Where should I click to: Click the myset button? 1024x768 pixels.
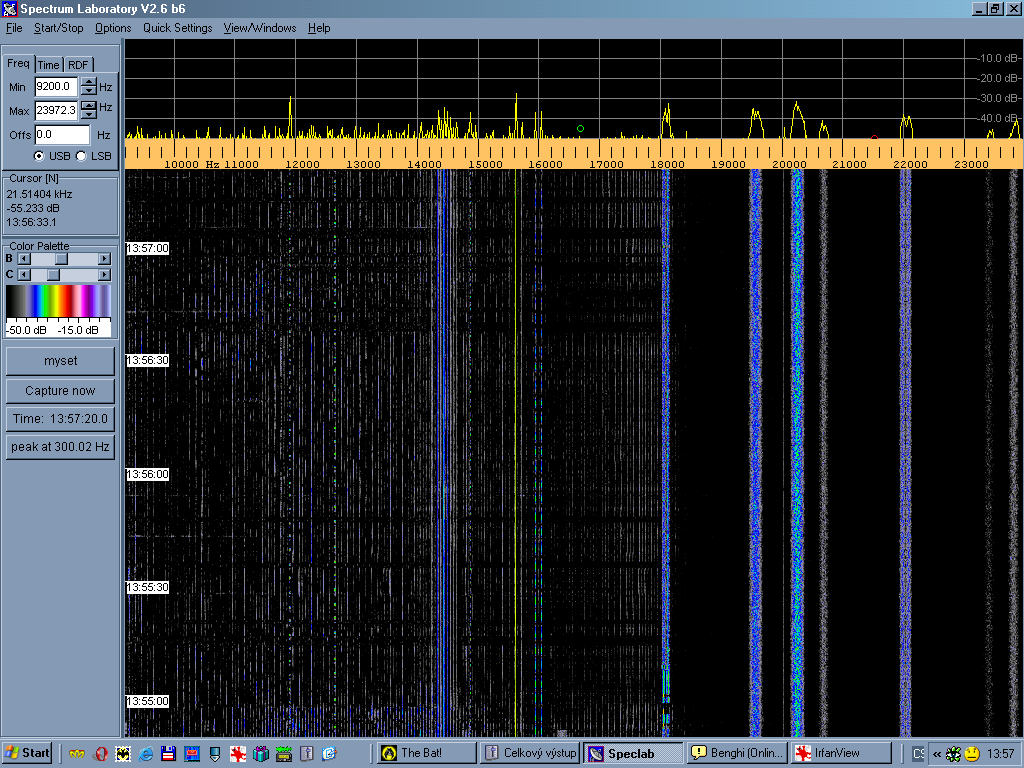60,361
